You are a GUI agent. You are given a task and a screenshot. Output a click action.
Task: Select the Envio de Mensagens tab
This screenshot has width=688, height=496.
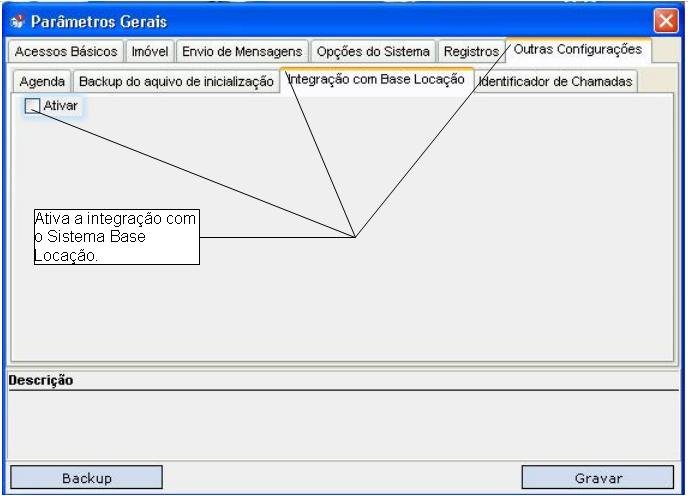click(242, 51)
